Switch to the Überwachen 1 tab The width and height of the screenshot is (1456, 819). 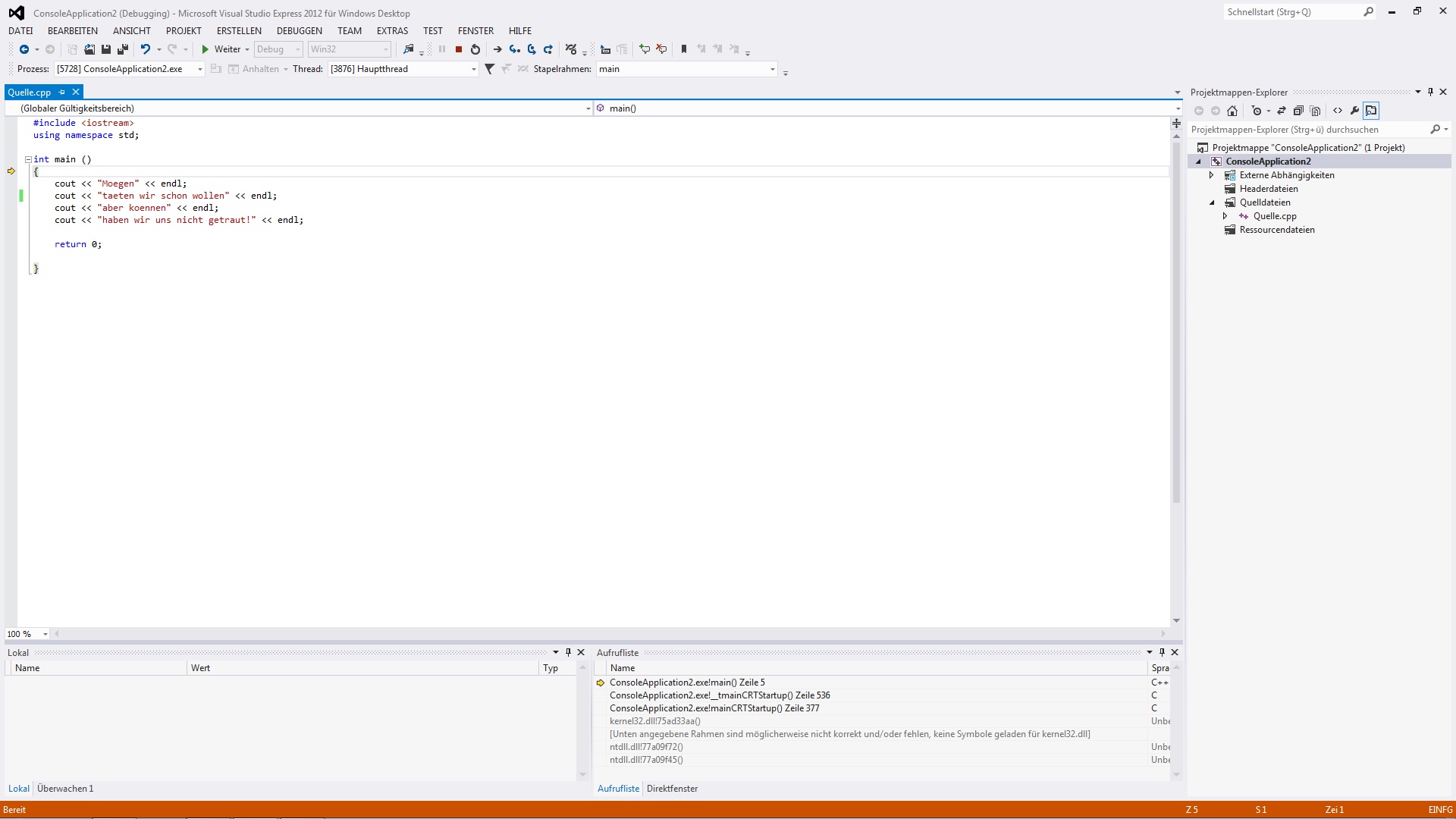tap(65, 789)
